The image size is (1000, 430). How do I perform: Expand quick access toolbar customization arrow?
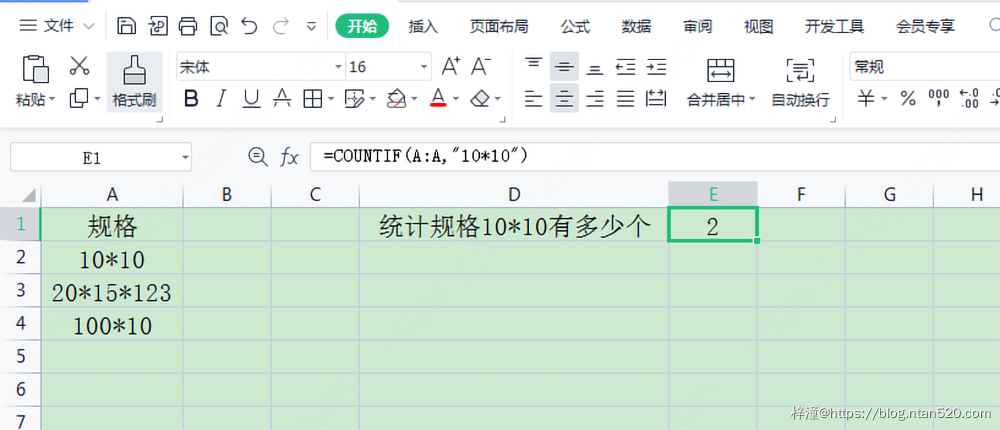311,27
